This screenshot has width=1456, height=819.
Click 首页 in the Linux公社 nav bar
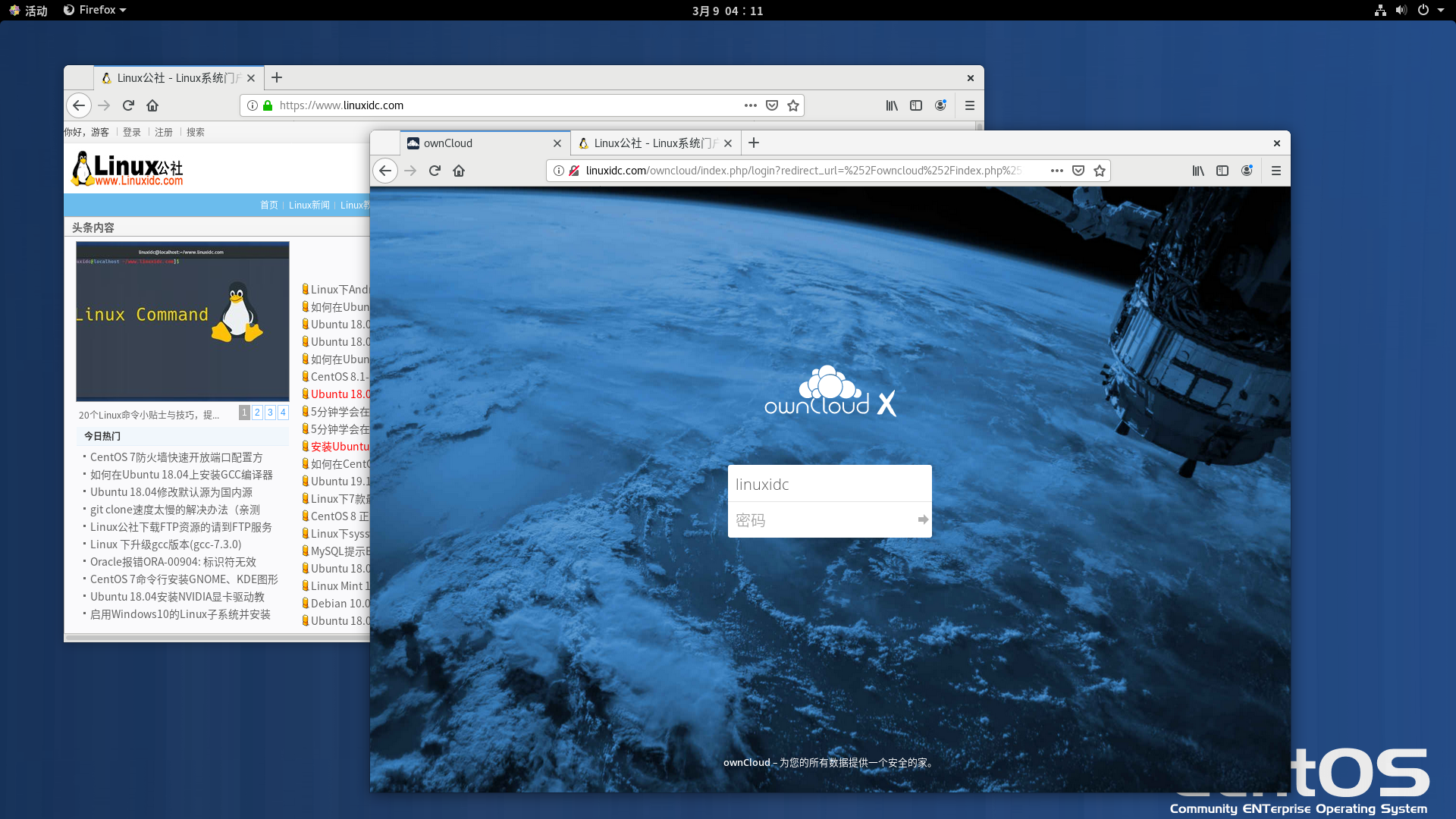point(269,206)
